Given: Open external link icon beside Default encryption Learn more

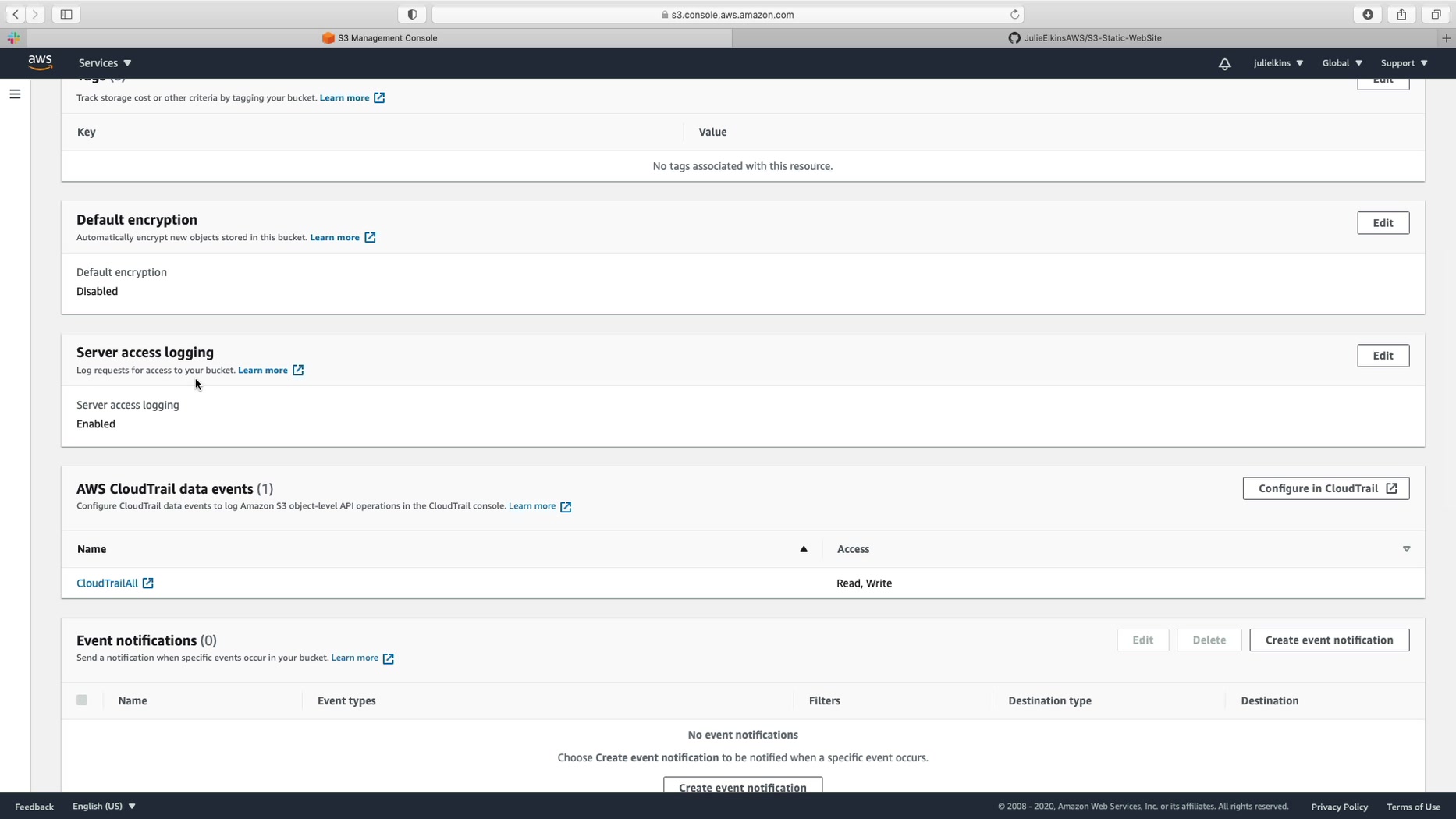Looking at the screenshot, I should click(370, 237).
